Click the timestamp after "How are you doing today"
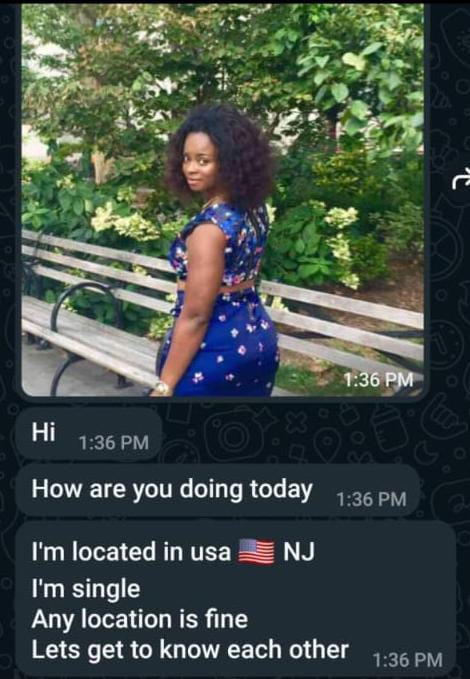470x679 pixels. click(x=371, y=499)
